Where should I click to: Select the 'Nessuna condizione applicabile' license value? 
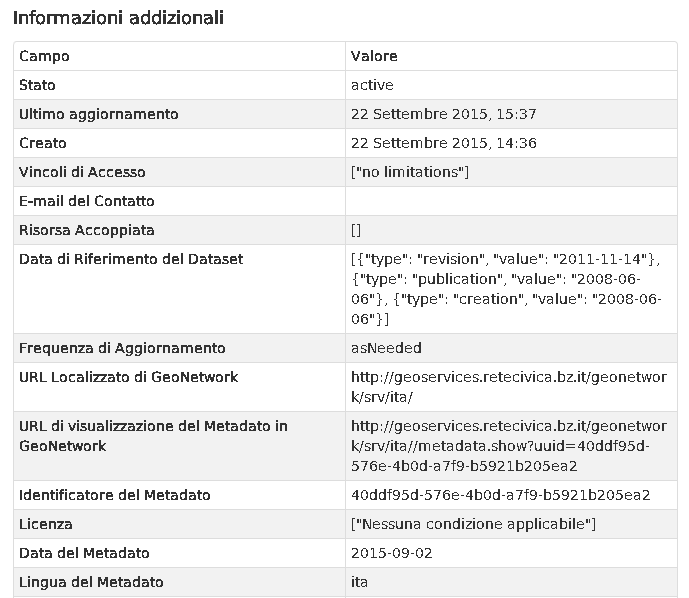click(474, 524)
